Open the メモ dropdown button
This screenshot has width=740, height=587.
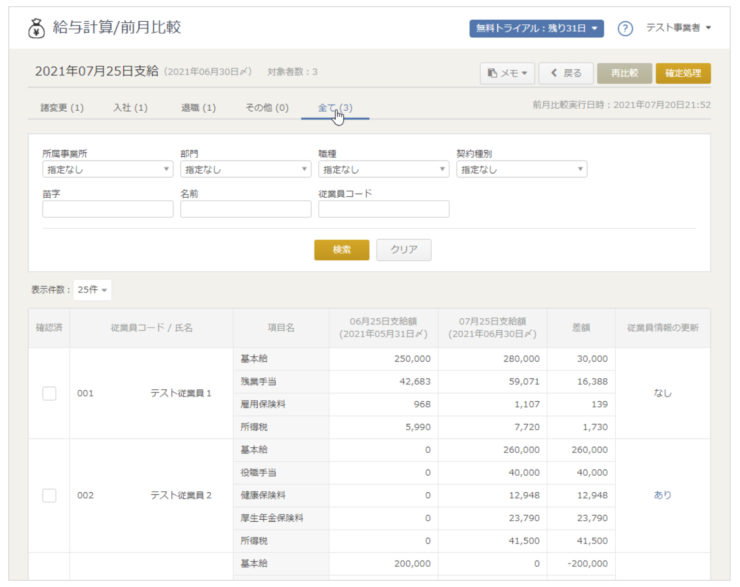[x=507, y=73]
